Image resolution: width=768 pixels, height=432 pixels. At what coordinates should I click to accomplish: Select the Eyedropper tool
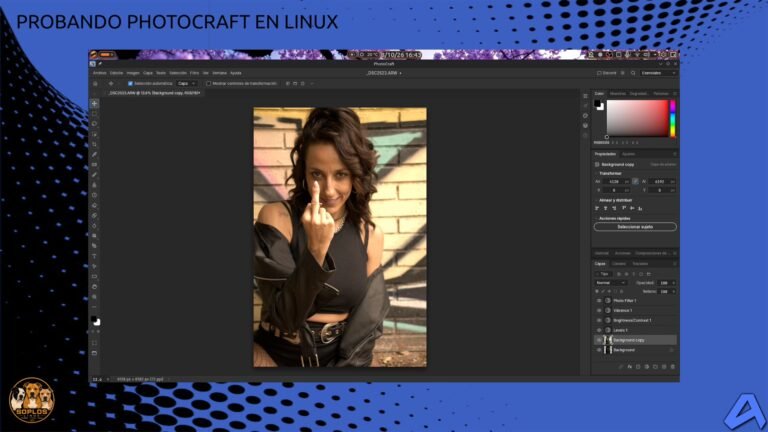(x=95, y=155)
